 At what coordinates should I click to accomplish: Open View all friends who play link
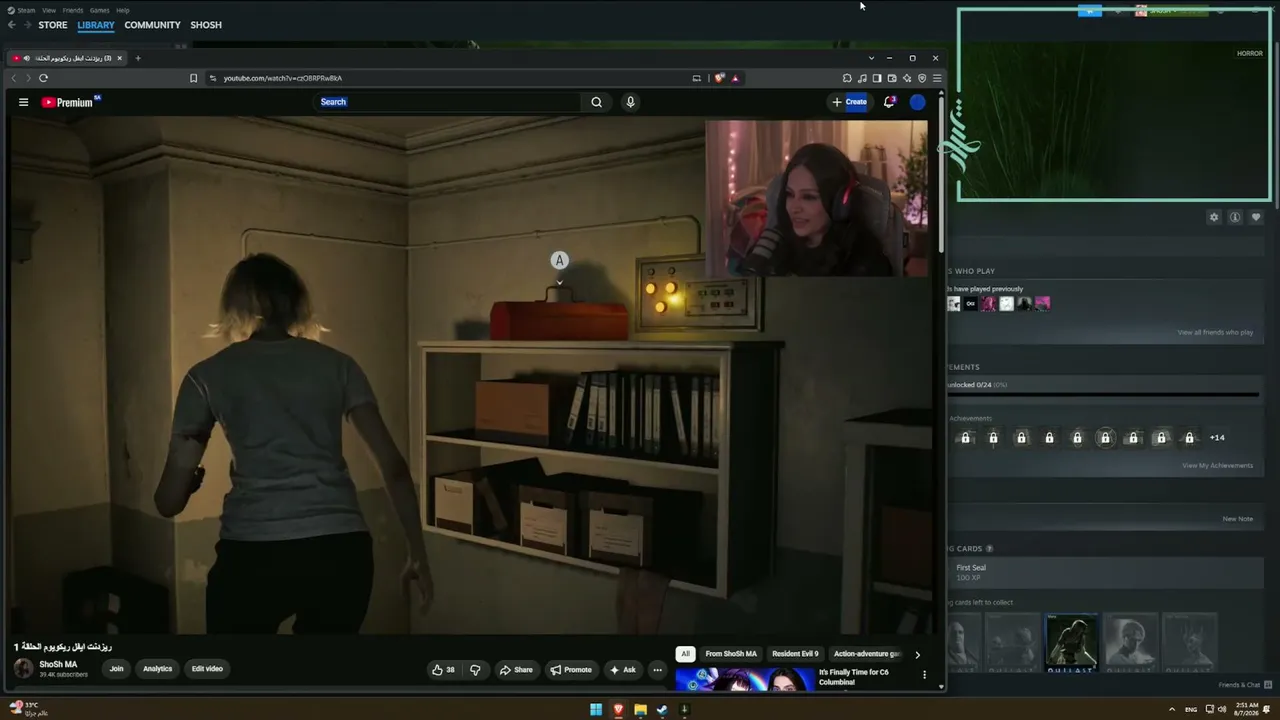pyautogui.click(x=1215, y=332)
